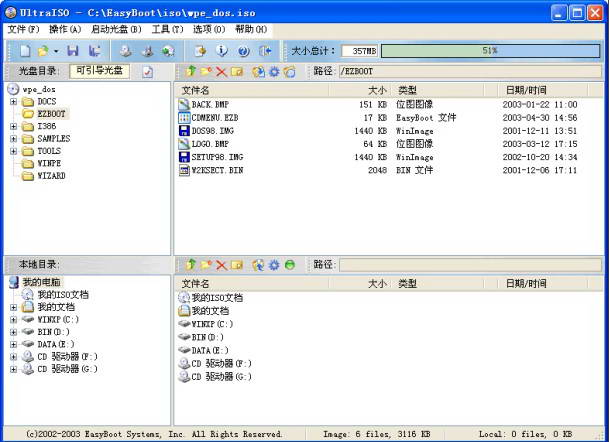Click red X delete icon in local pane
609x442 pixels.
(x=221, y=265)
